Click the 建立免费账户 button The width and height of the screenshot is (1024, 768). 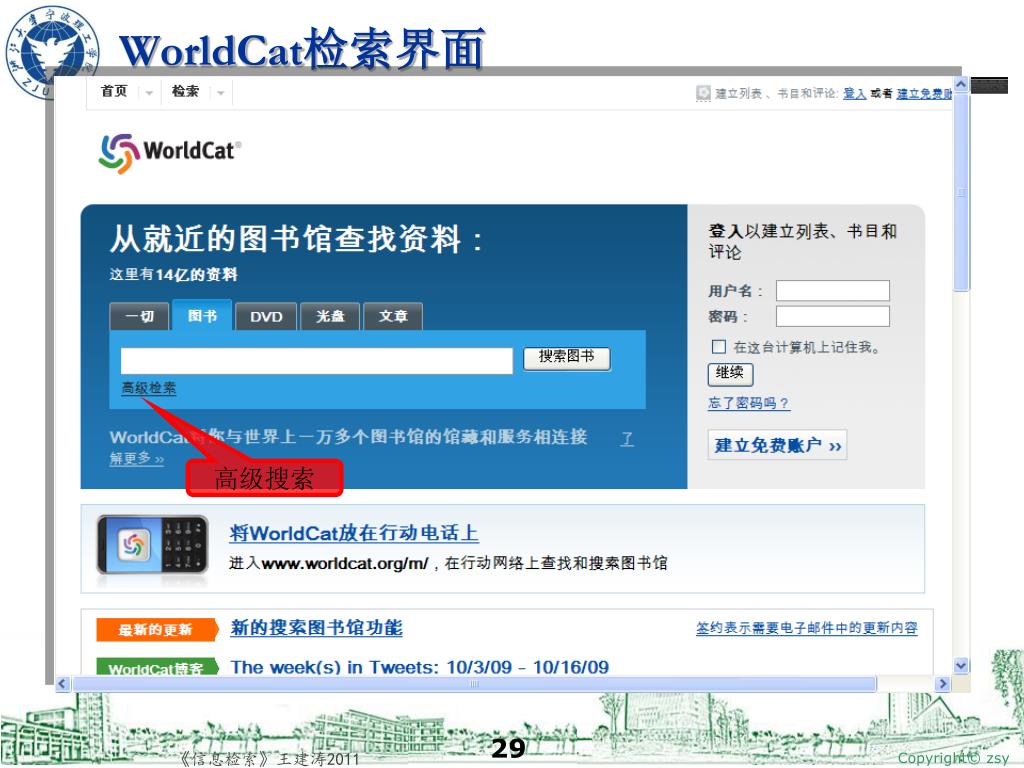(777, 445)
